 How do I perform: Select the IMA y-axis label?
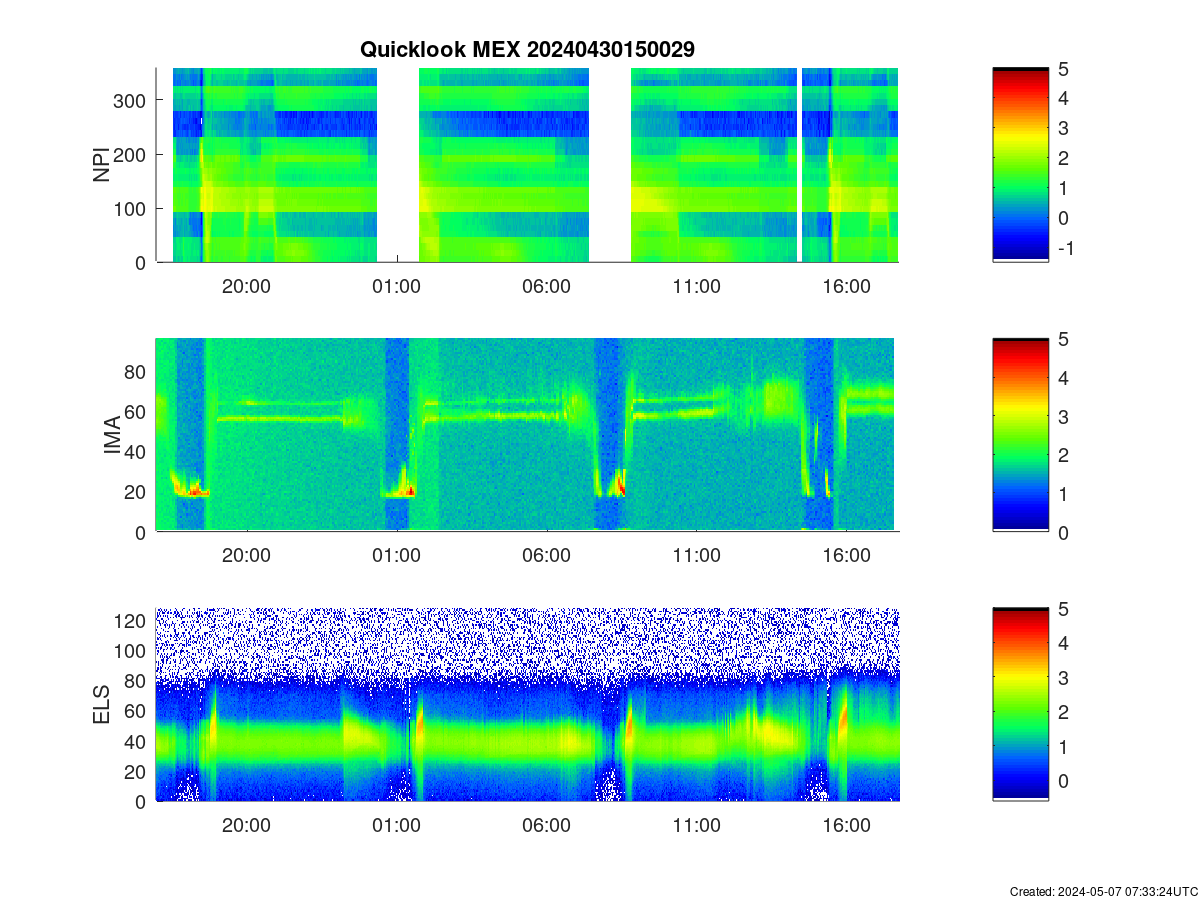112,436
